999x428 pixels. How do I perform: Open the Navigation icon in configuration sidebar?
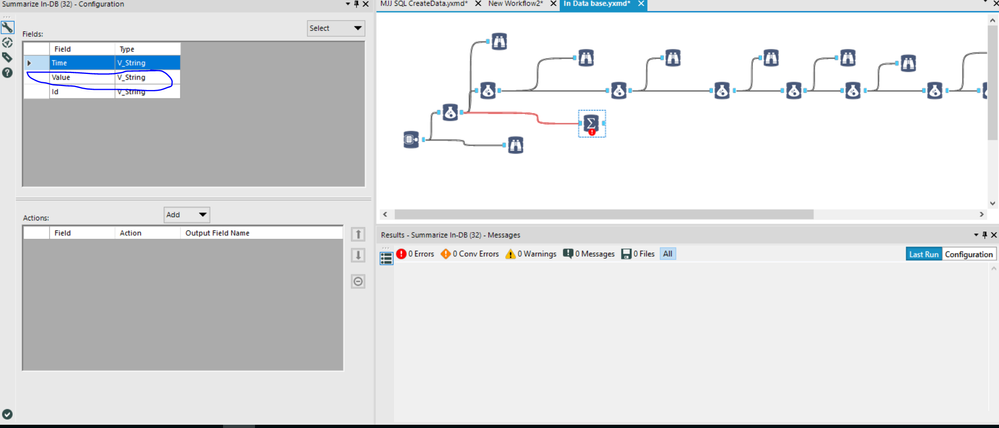[7, 43]
